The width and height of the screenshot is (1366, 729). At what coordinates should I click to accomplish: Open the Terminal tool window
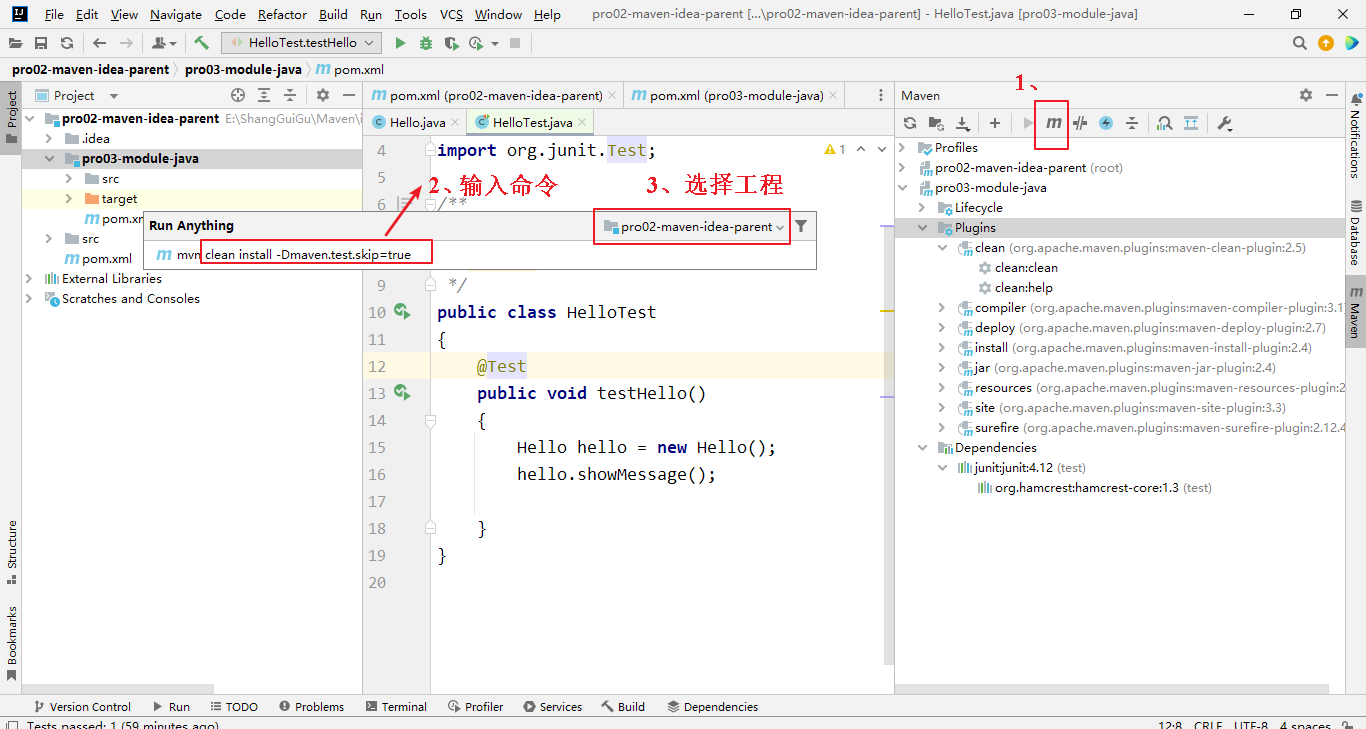click(396, 706)
